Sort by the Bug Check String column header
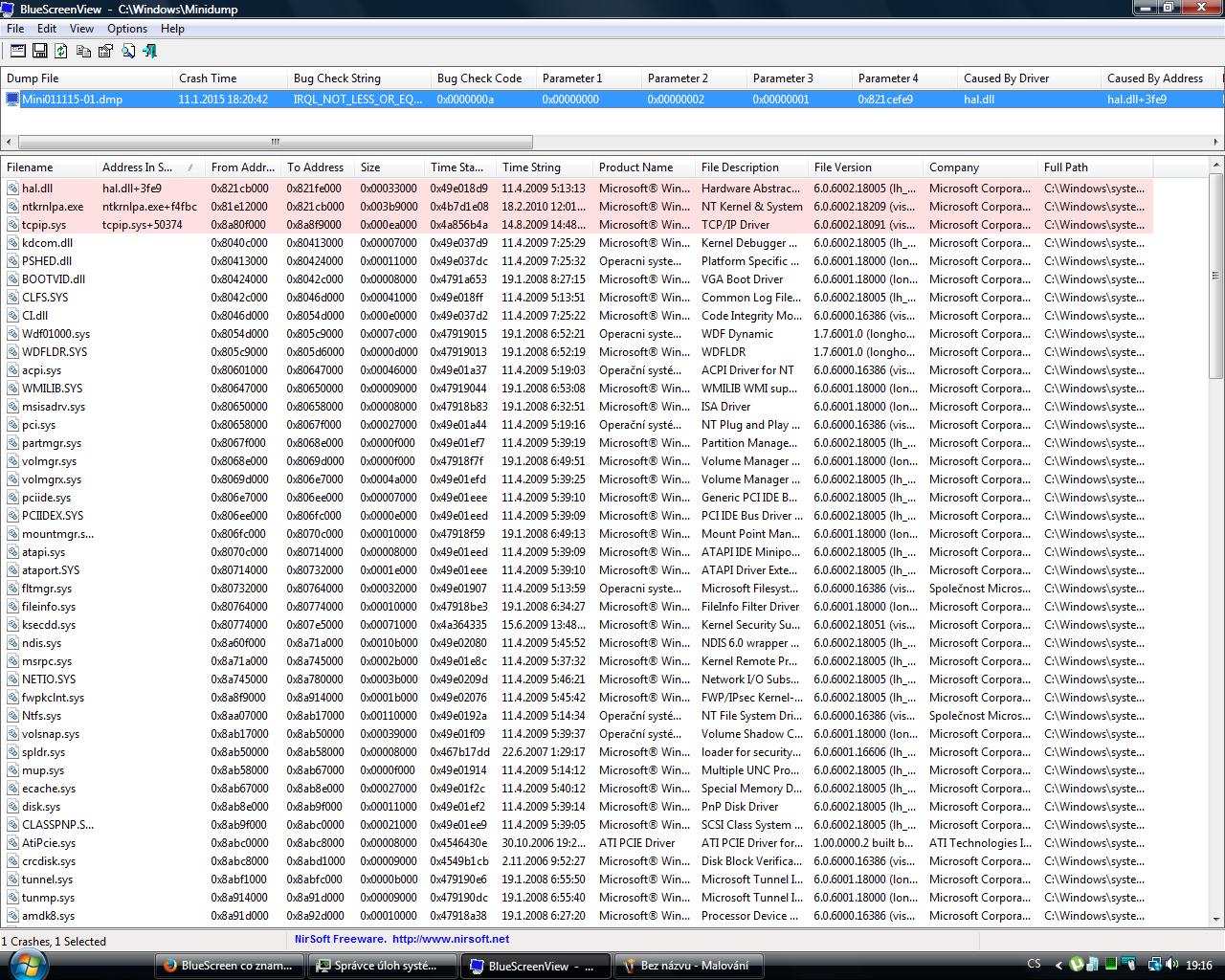This screenshot has height=980, width=1225. point(359,78)
